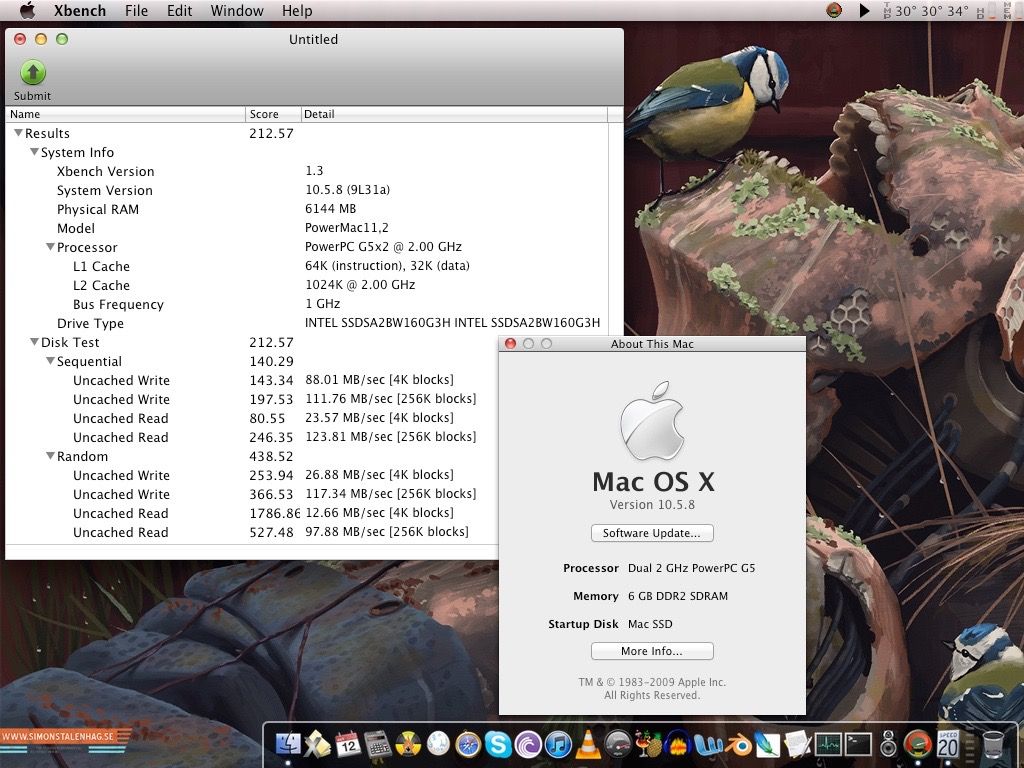This screenshot has width=1024, height=768.
Task: Collapse the Sequential results group
Action: tap(50, 360)
